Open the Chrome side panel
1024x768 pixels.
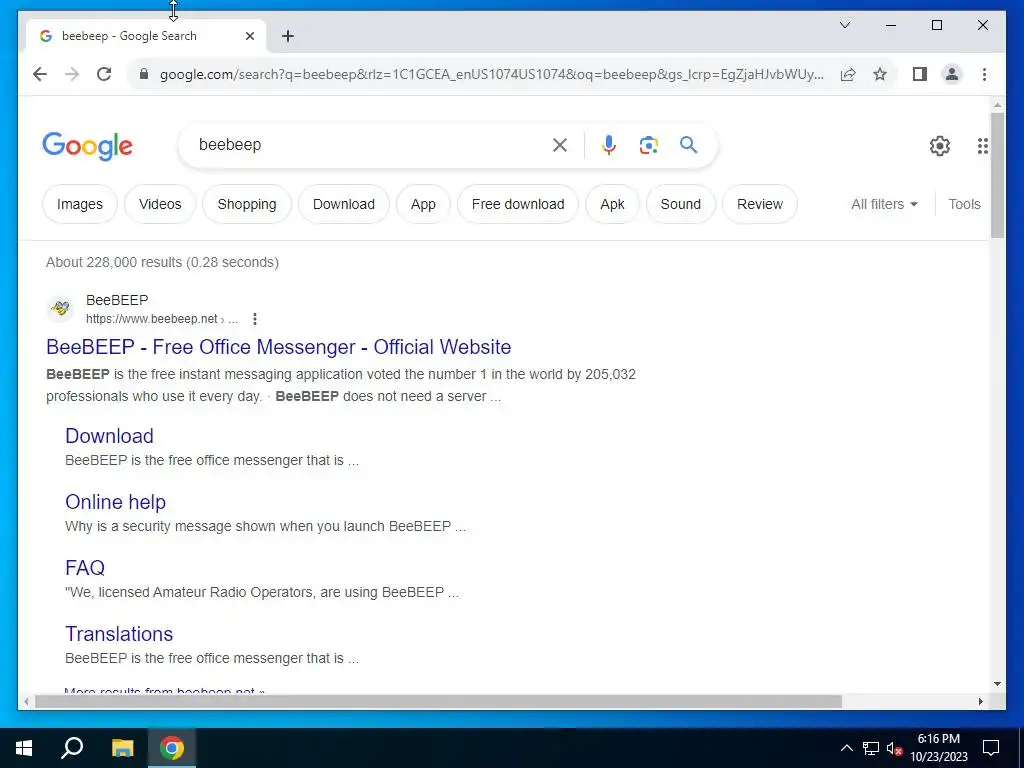coord(920,74)
